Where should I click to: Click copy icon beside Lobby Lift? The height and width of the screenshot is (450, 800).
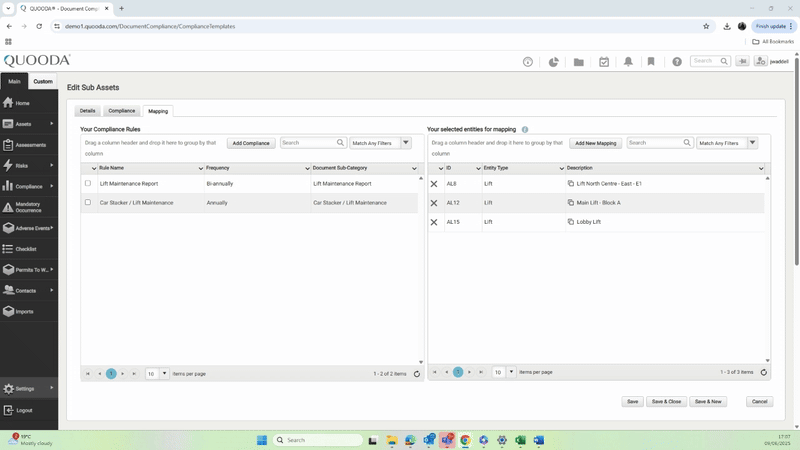[570, 222]
